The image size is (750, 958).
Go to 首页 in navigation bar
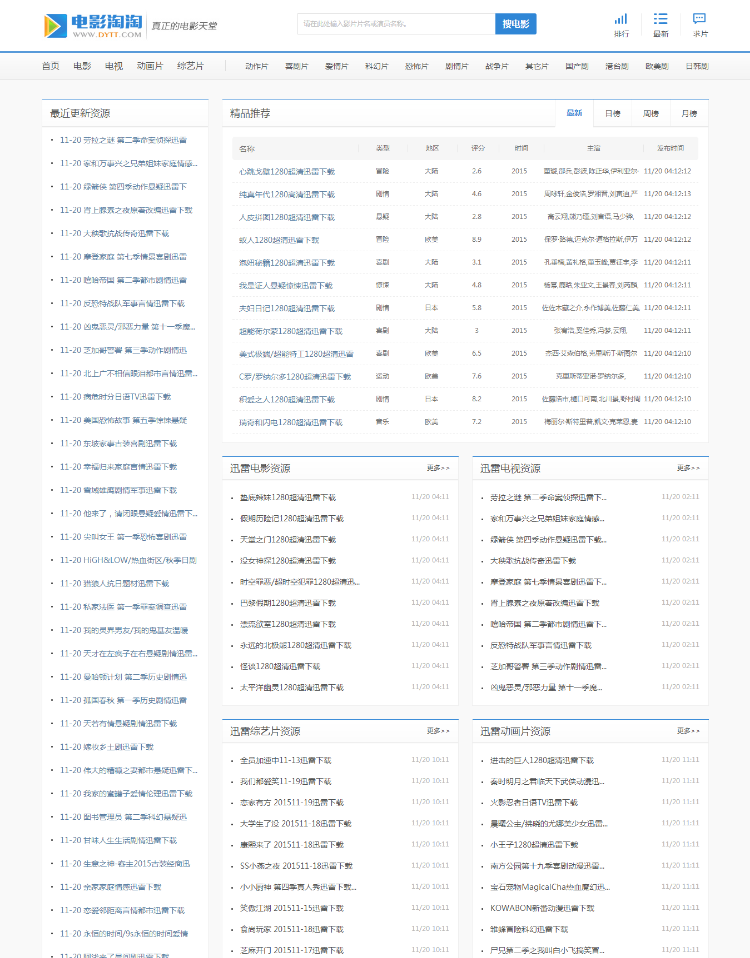coord(51,66)
